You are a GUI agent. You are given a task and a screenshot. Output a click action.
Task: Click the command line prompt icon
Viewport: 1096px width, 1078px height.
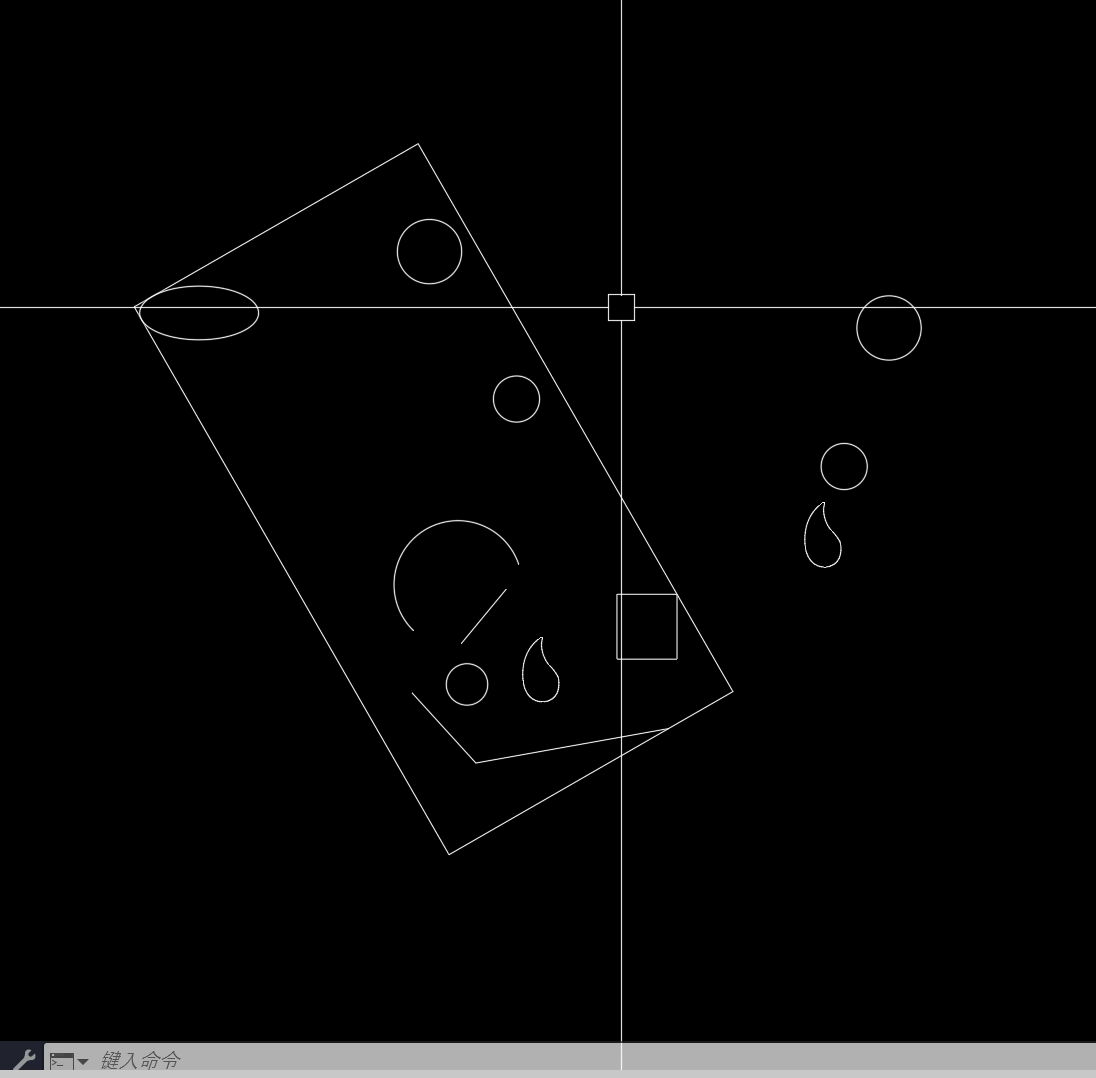(x=61, y=1060)
